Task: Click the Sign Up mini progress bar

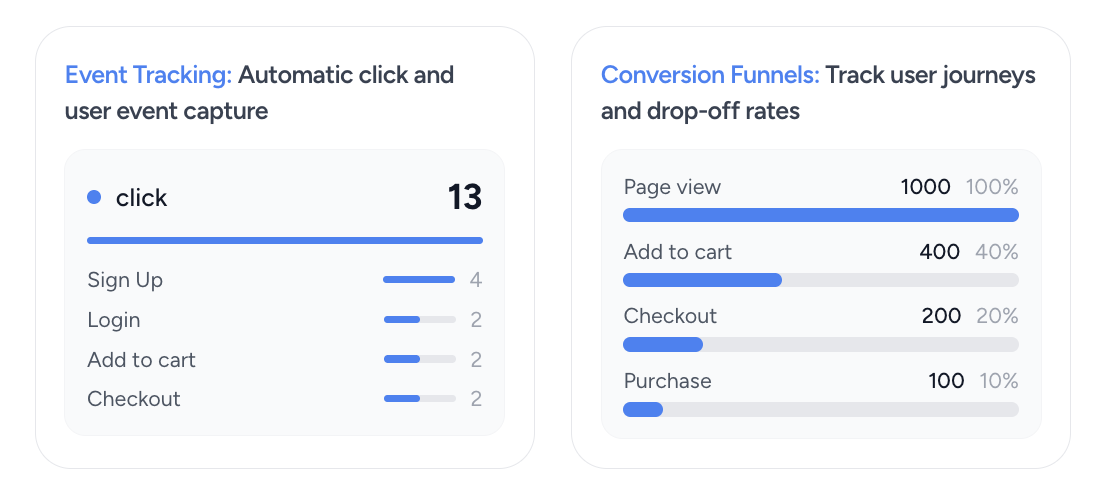Action: click(x=419, y=280)
